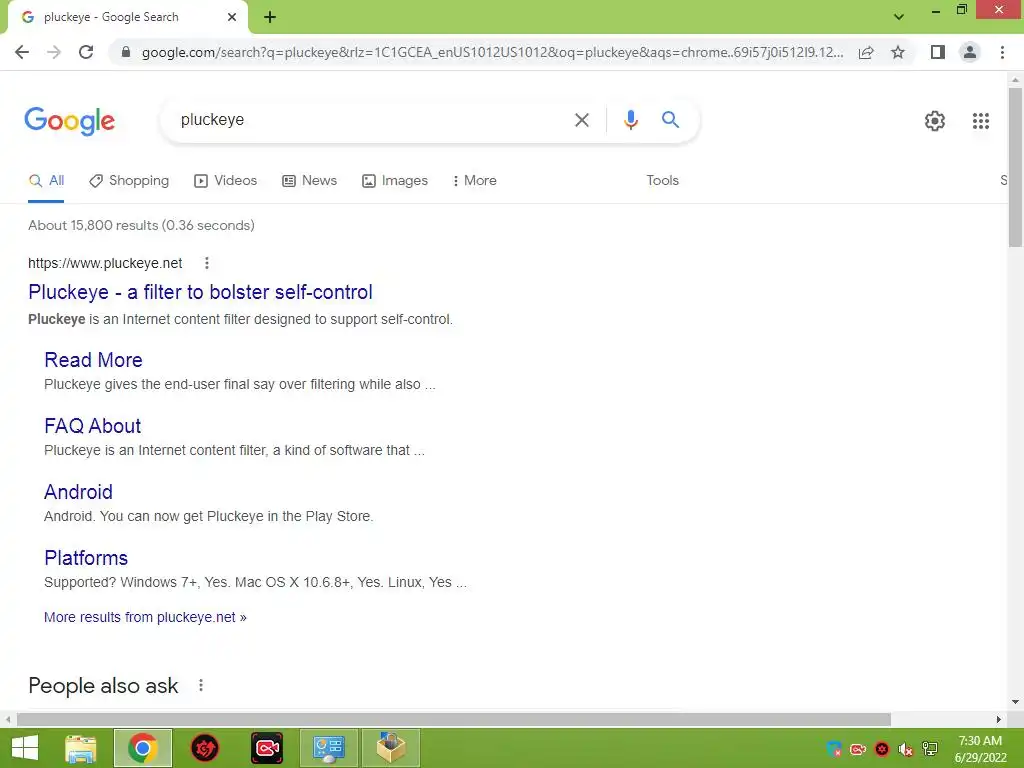
Task: Clear the search box with X
Action: click(581, 120)
